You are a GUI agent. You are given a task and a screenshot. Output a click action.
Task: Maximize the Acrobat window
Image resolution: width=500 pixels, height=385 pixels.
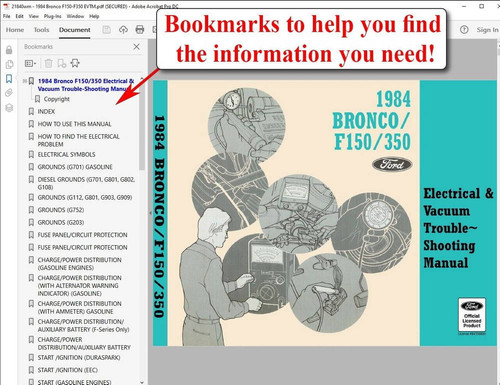pos(482,6)
